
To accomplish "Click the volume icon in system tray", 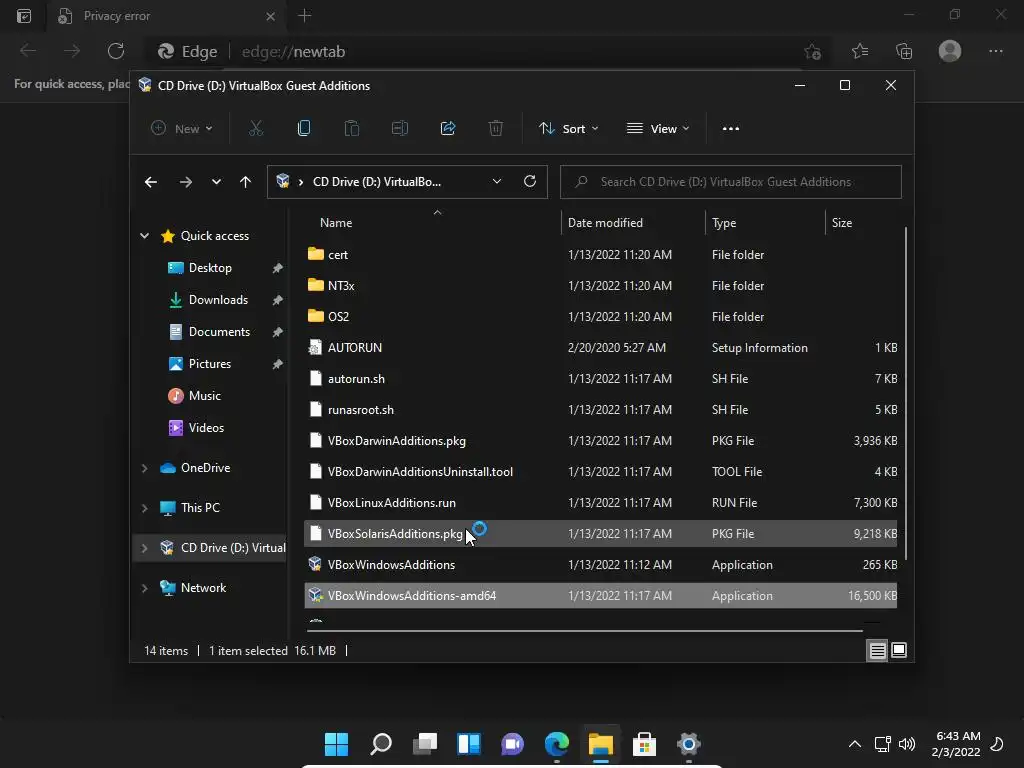I will point(907,744).
